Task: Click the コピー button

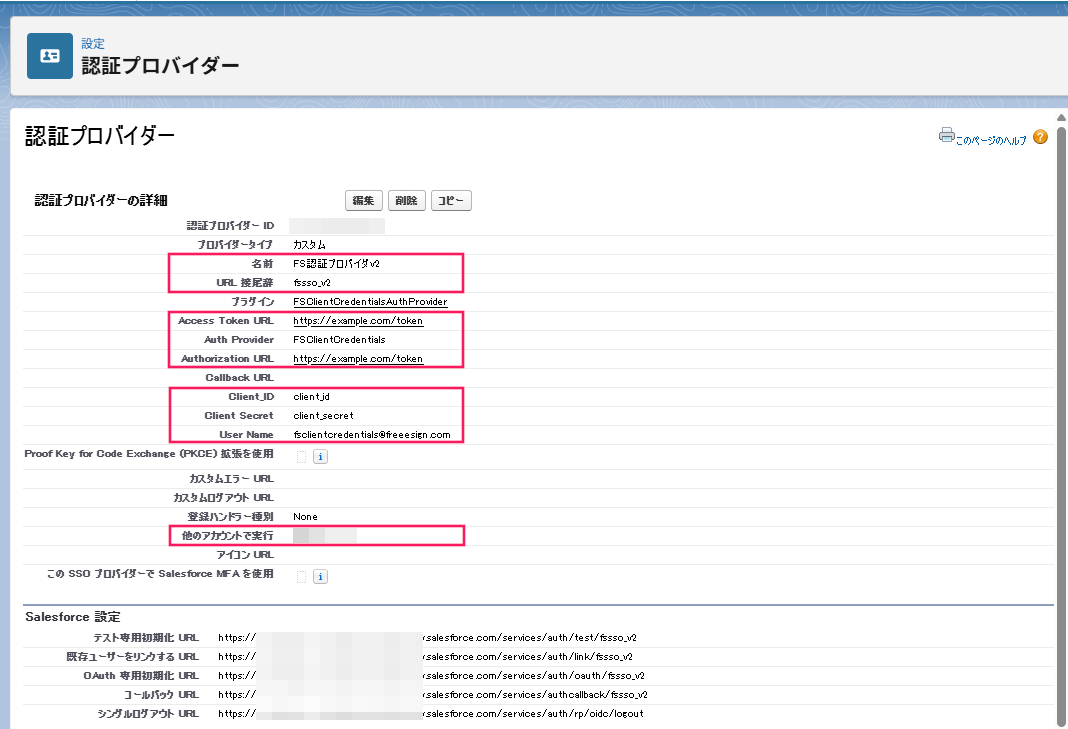Action: tap(451, 200)
